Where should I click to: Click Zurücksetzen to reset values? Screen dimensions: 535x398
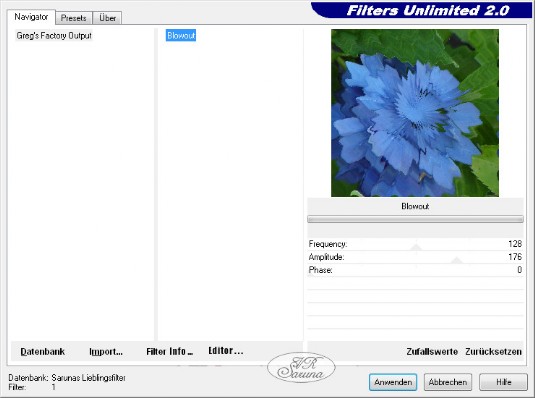pos(493,352)
